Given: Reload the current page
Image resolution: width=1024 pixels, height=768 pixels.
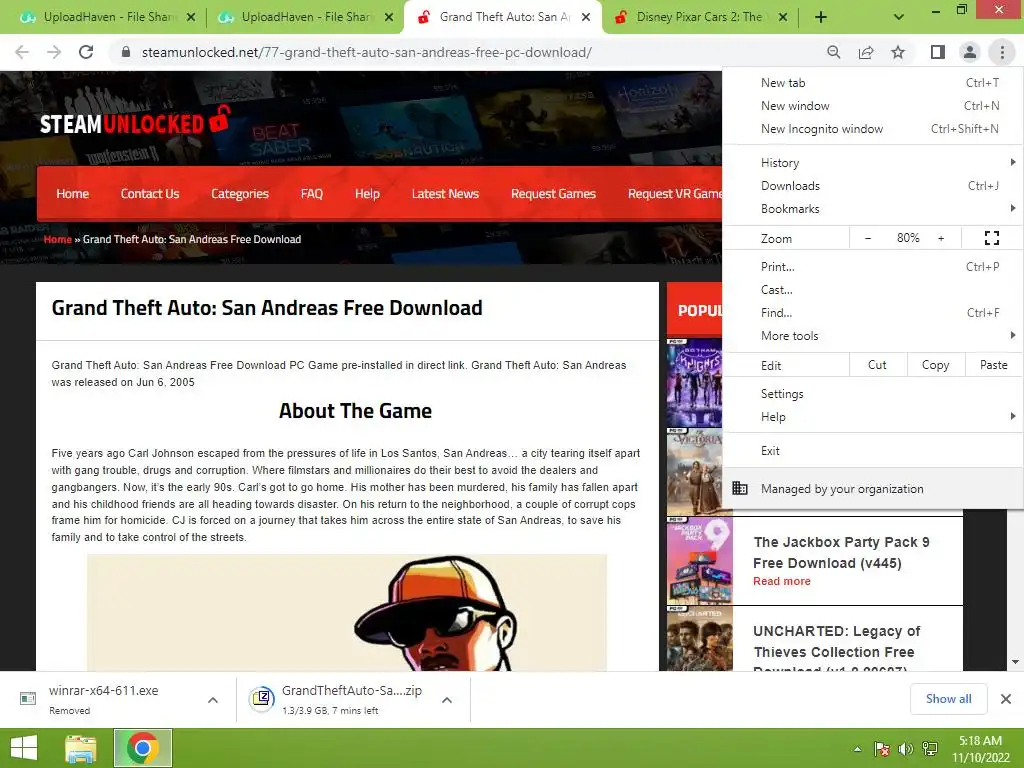Looking at the screenshot, I should [x=86, y=52].
